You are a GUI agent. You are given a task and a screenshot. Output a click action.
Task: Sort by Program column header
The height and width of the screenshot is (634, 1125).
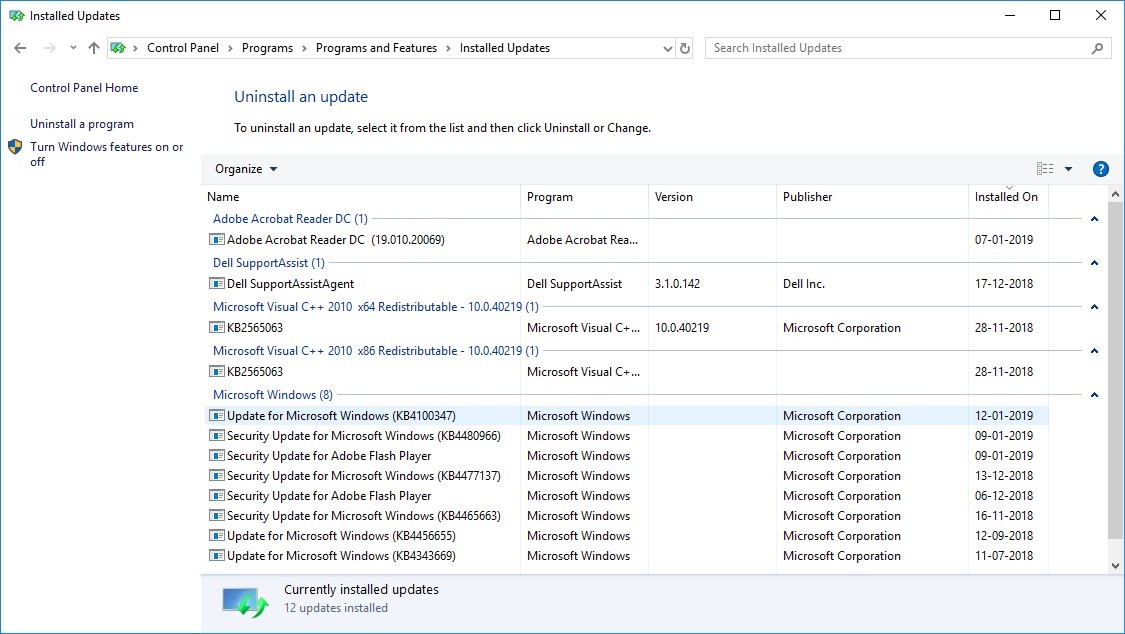point(584,197)
